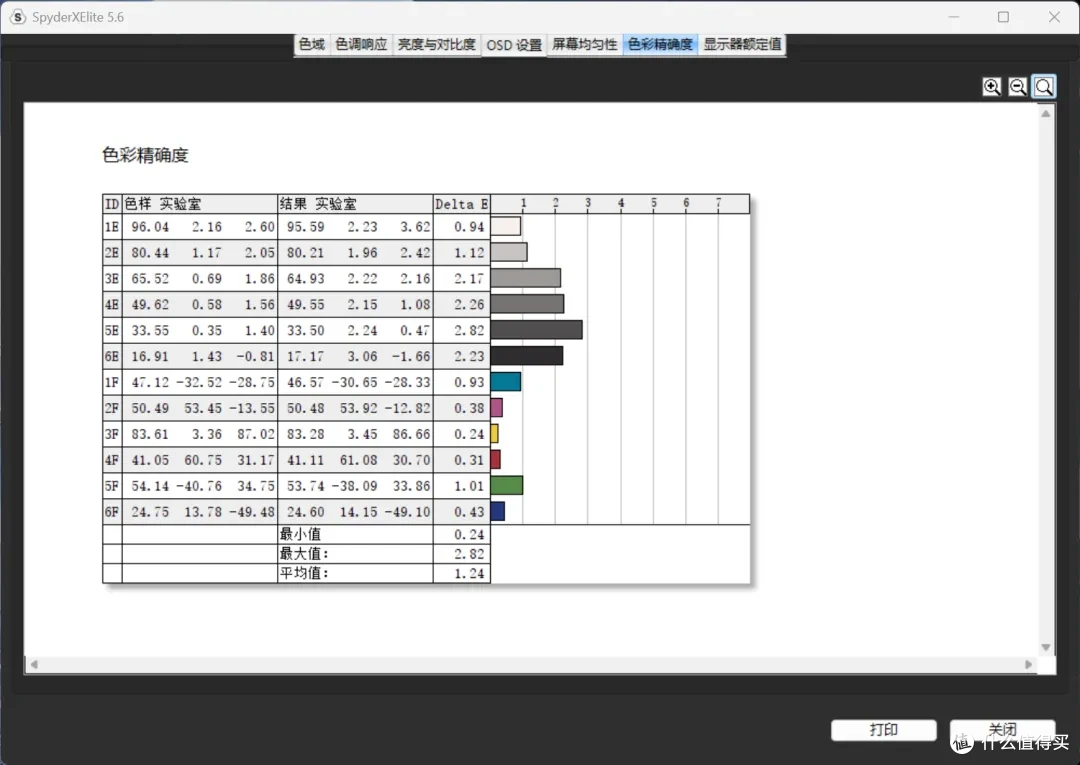Click Delta E value 0.94

click(x=469, y=227)
